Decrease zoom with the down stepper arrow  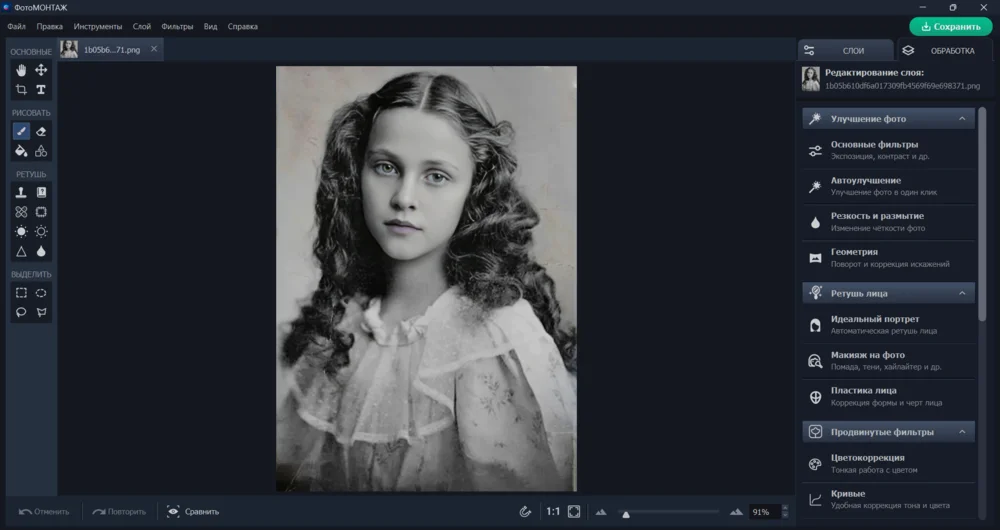pos(785,515)
